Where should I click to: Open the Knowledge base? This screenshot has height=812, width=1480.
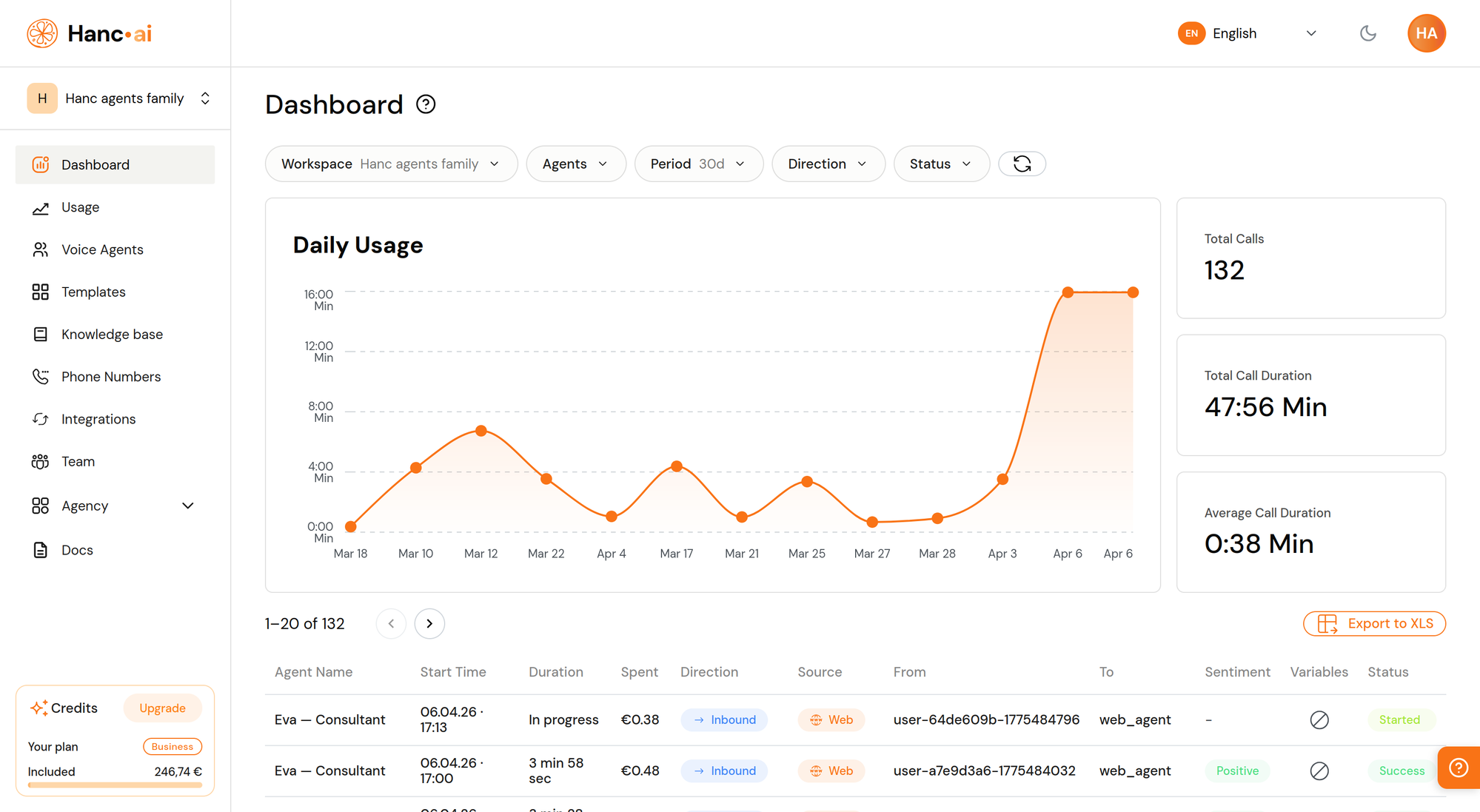tap(112, 334)
